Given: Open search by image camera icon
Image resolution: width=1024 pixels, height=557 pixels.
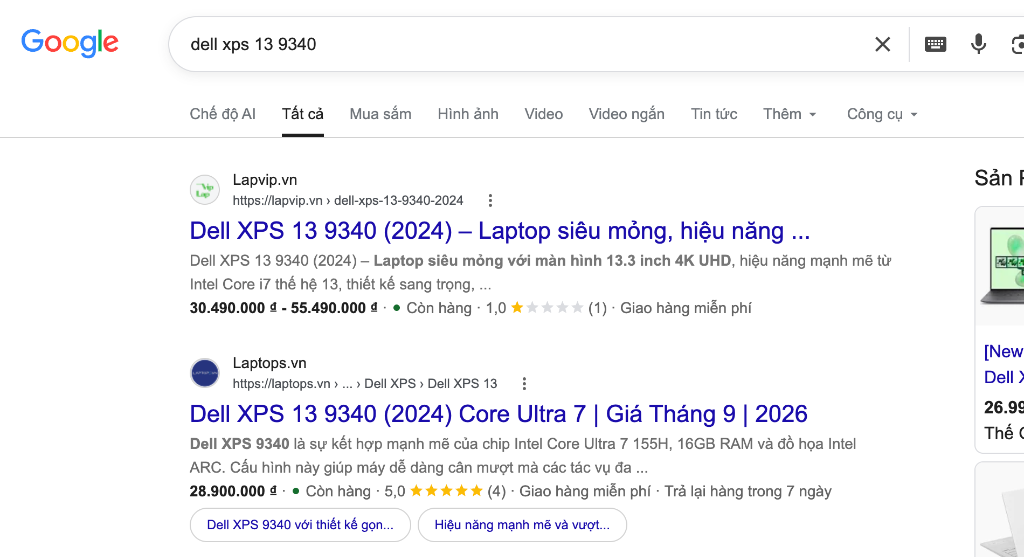Looking at the screenshot, I should point(1017,44).
